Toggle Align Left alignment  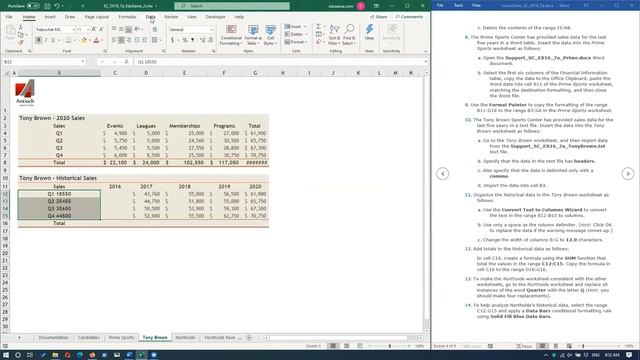tap(114, 40)
